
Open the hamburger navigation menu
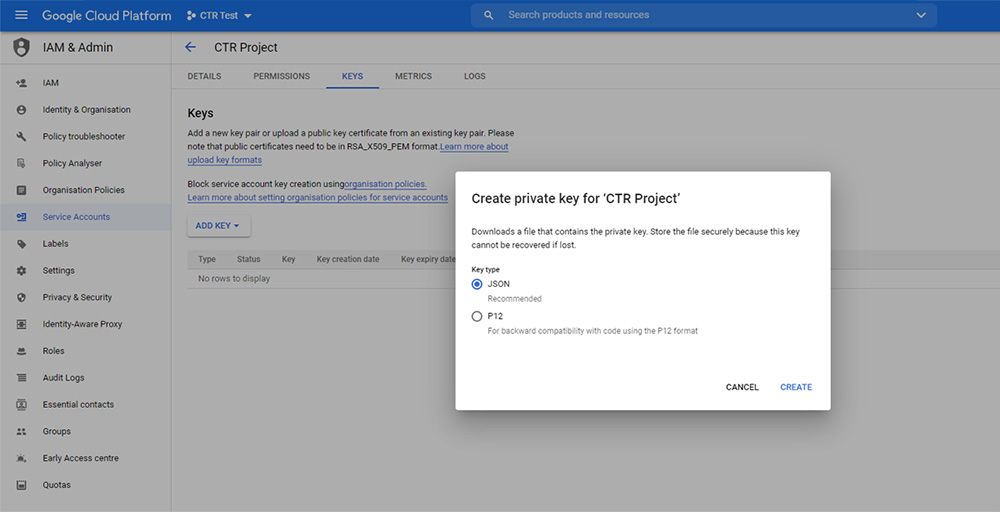point(21,15)
